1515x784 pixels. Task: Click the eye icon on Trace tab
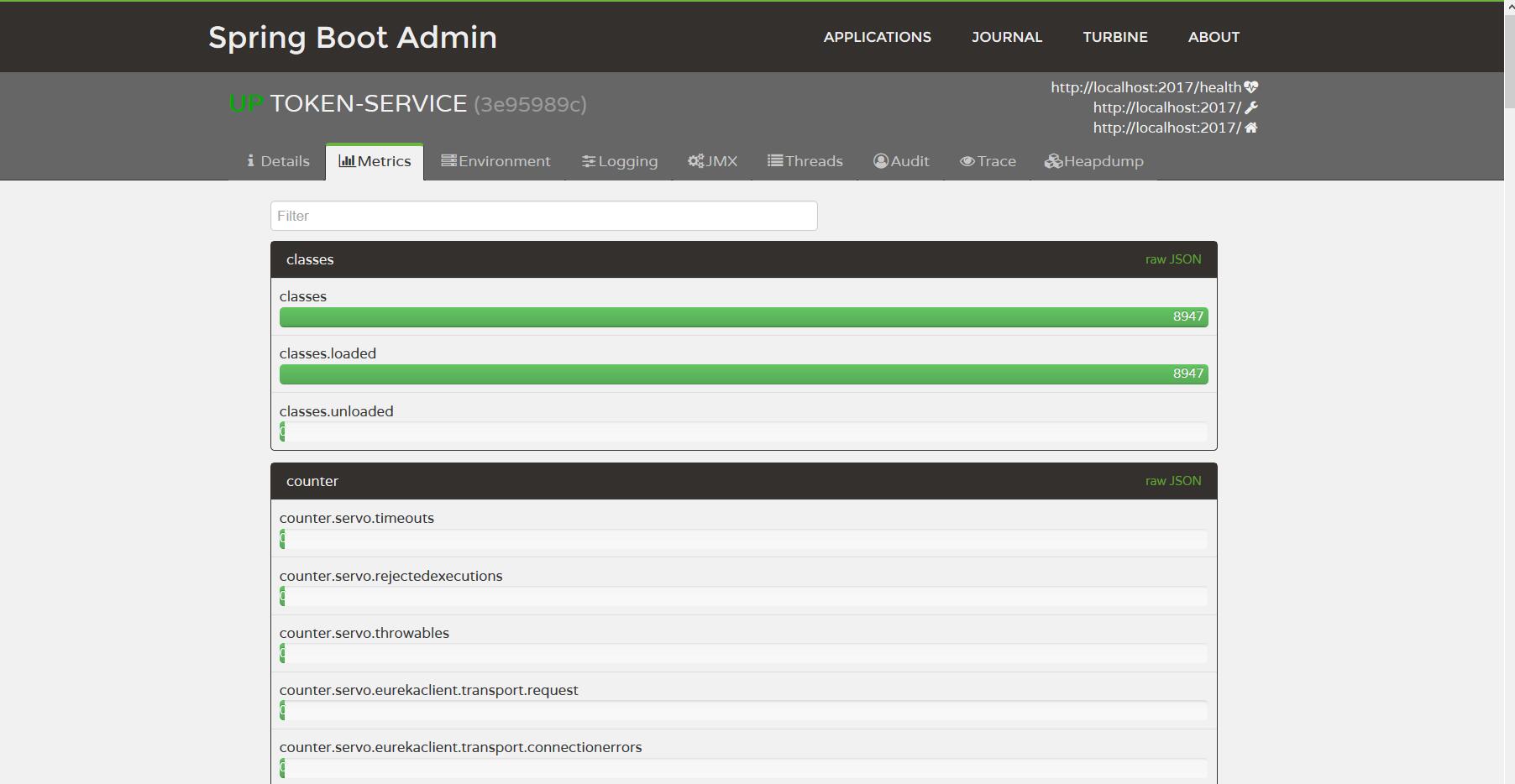click(x=967, y=161)
